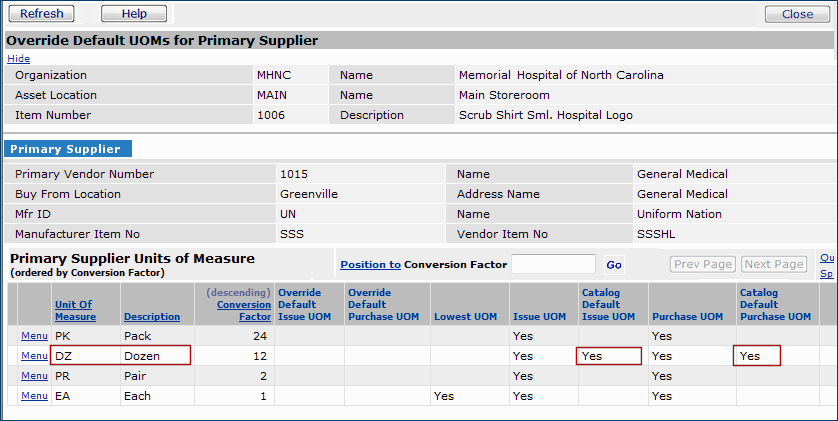Click the Position to link
The height and width of the screenshot is (421, 838).
coord(370,264)
